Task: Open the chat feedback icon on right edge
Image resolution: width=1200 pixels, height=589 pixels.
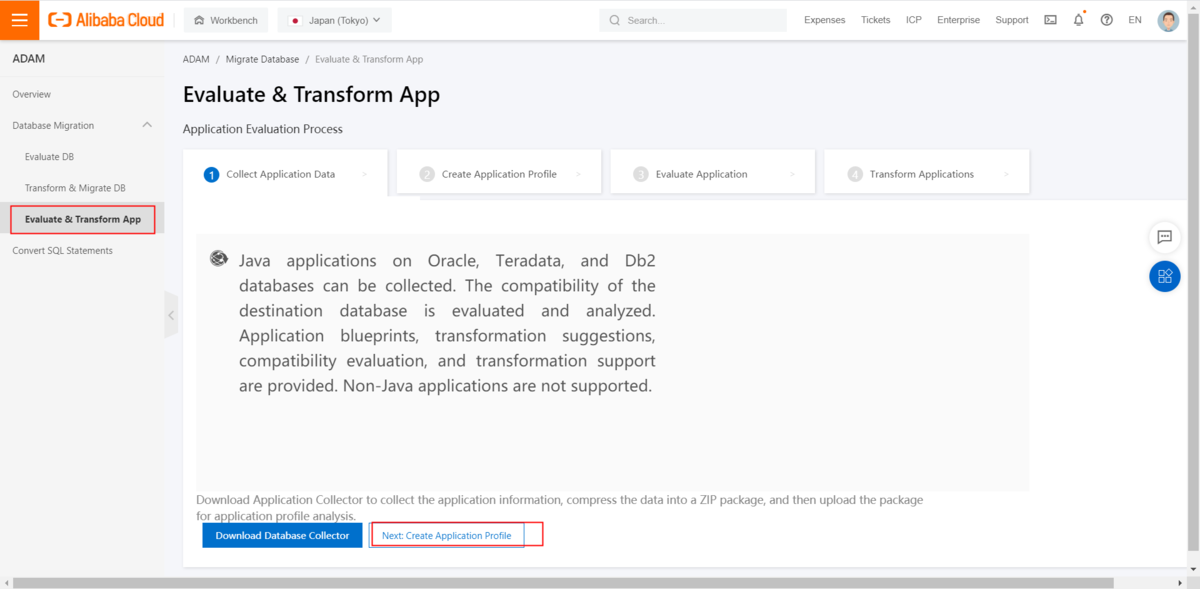Action: click(x=1164, y=237)
